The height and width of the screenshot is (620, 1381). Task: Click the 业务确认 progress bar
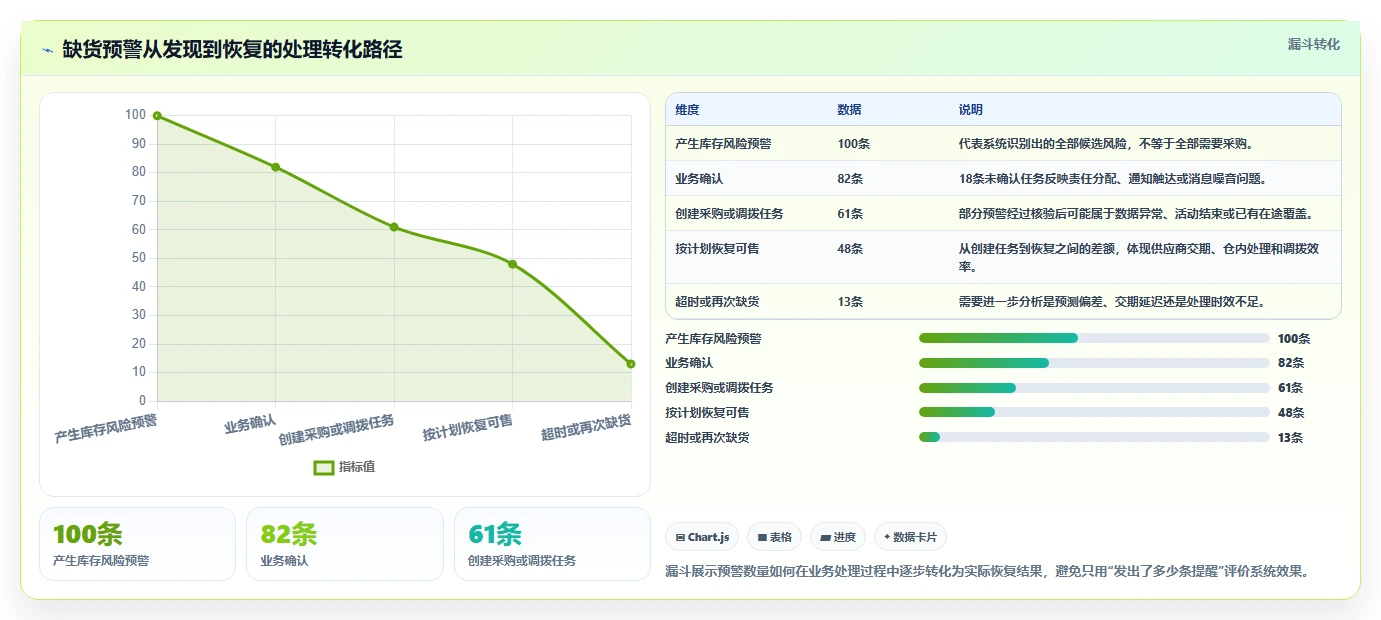point(1094,363)
